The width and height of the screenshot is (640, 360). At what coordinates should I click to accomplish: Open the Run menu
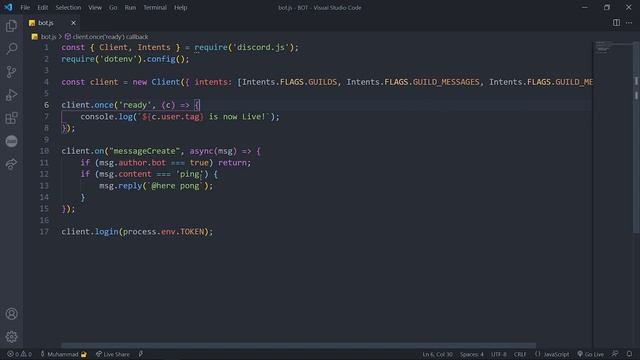click(130, 7)
